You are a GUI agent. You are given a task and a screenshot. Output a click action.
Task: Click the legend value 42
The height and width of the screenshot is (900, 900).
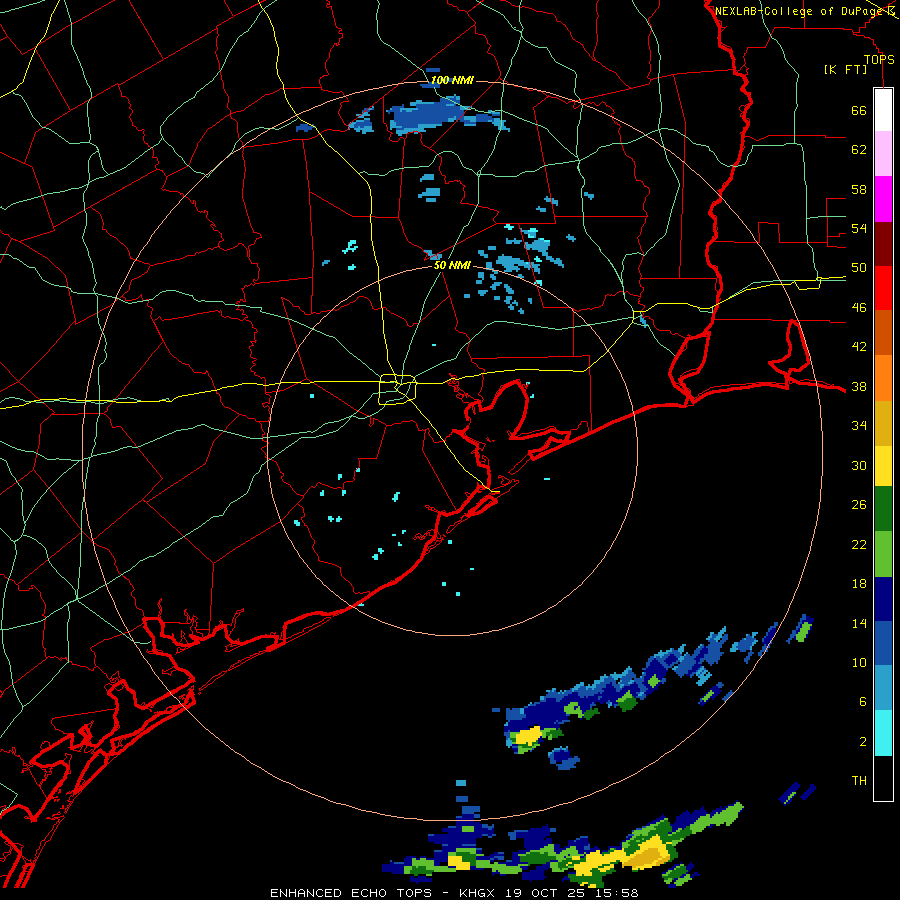pyautogui.click(x=859, y=347)
